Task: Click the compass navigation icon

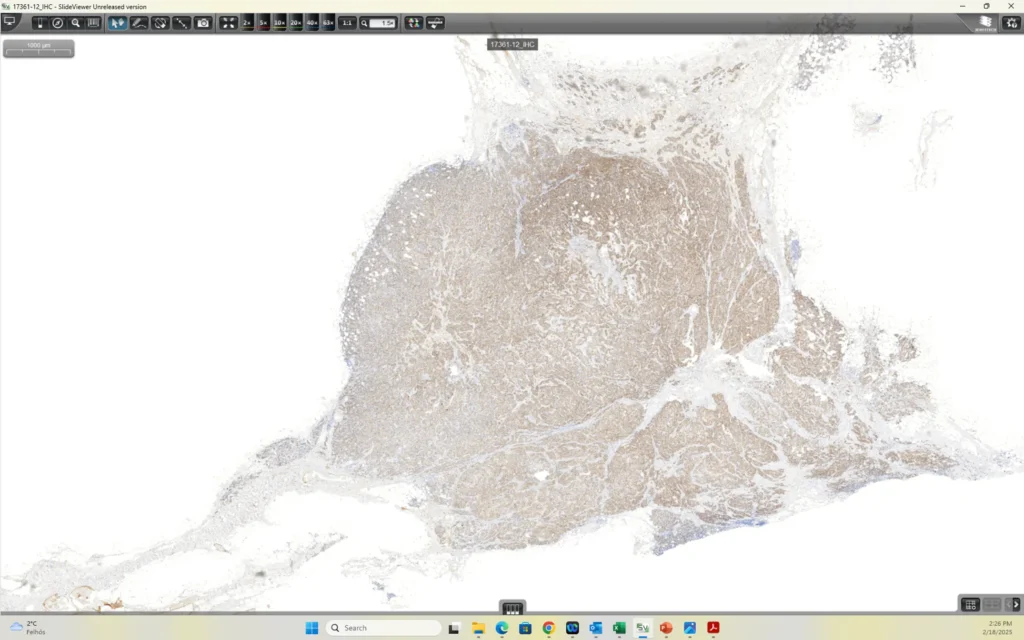Action: tap(57, 23)
